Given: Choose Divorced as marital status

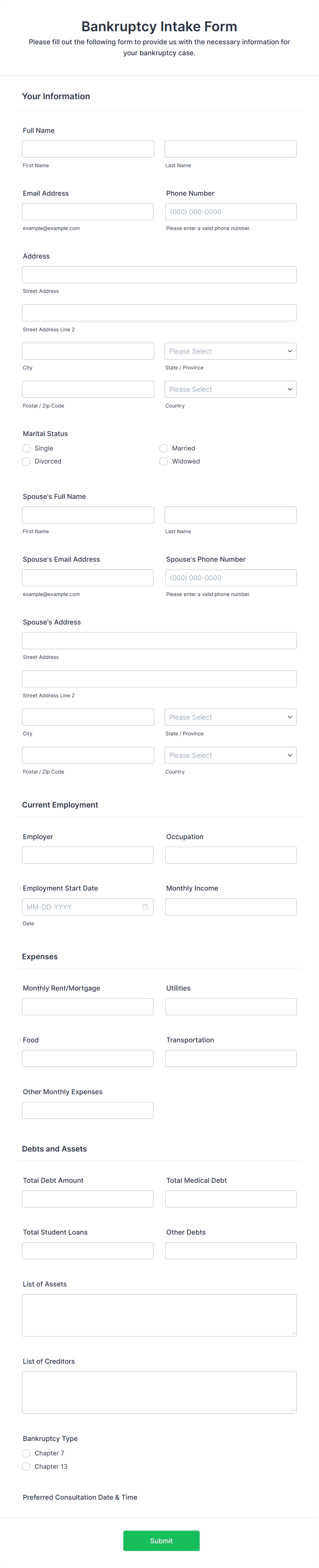Looking at the screenshot, I should 26,461.
